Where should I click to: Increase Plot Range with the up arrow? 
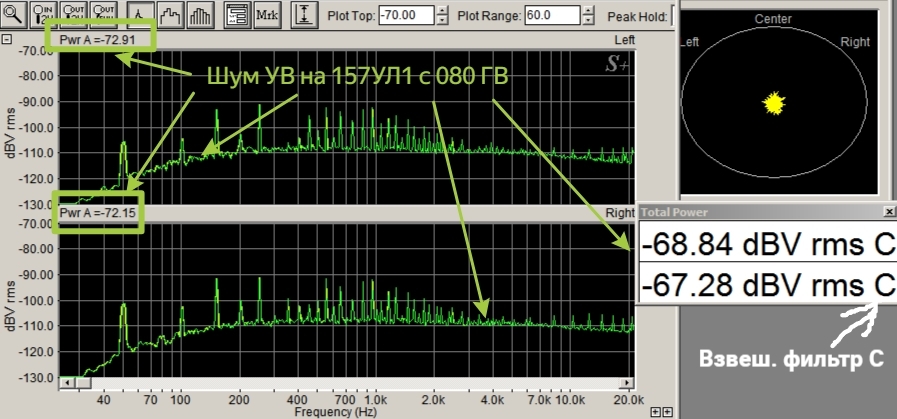click(589, 11)
